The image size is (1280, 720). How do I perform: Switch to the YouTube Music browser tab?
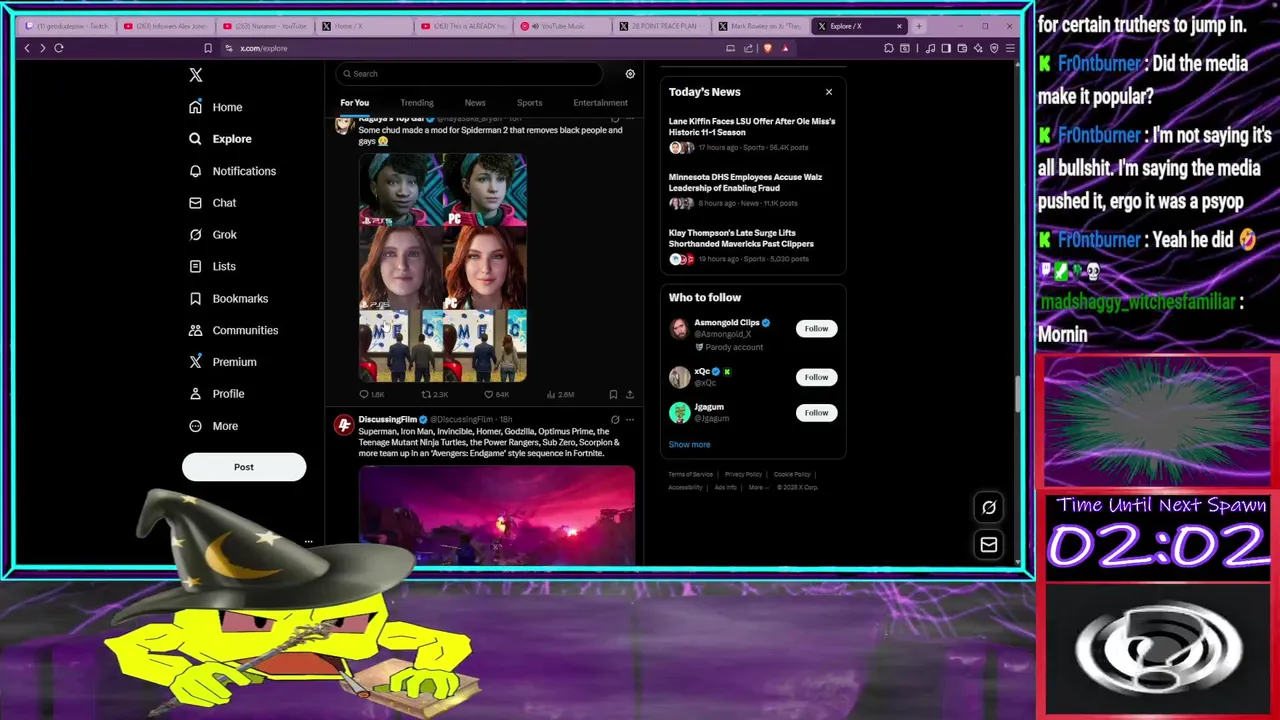tap(560, 26)
